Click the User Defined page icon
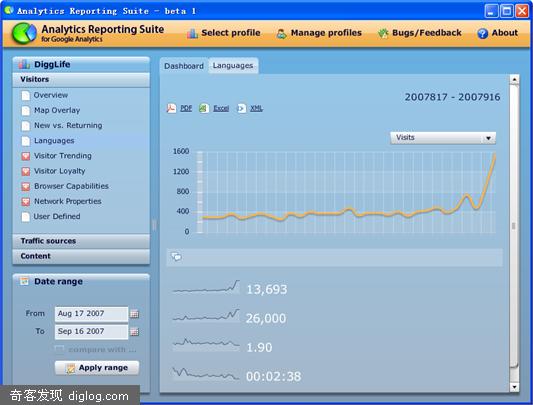Viewport: 533px width, 405px height. coord(25,217)
